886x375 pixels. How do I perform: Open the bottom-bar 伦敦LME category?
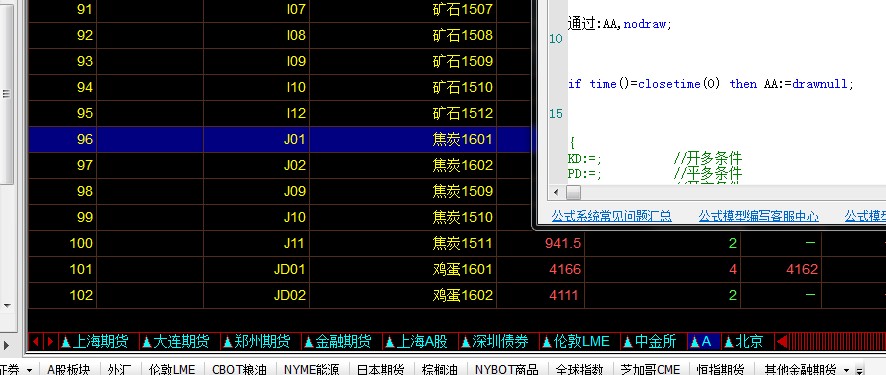(x=171, y=369)
